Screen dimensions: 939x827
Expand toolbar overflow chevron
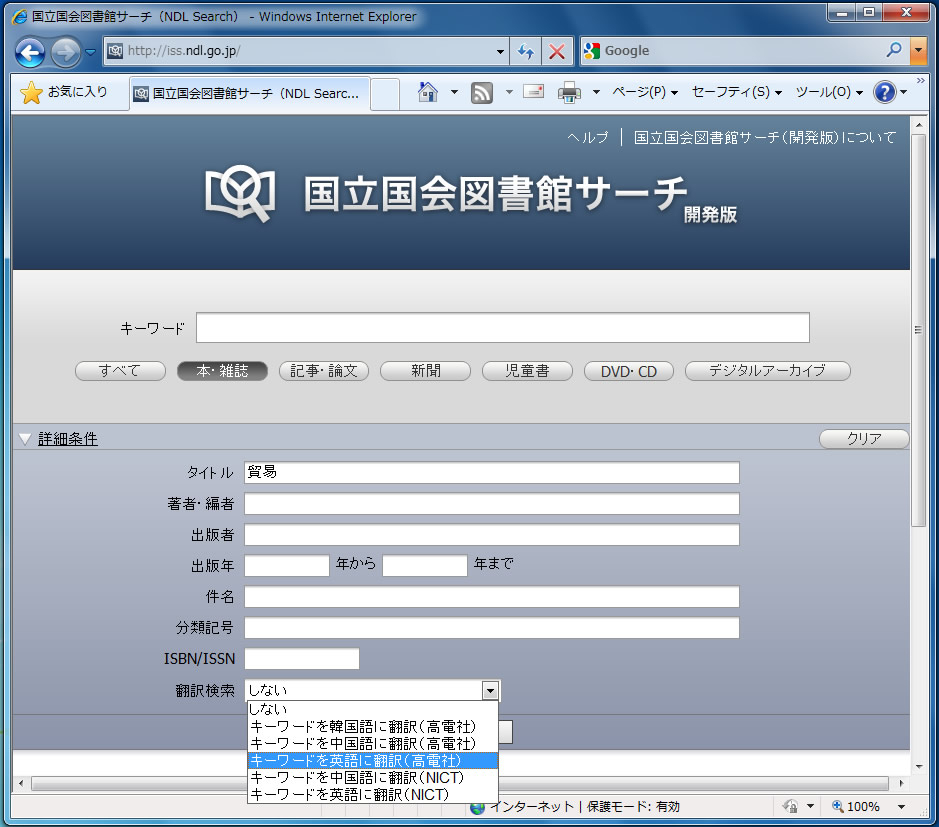[x=921, y=80]
